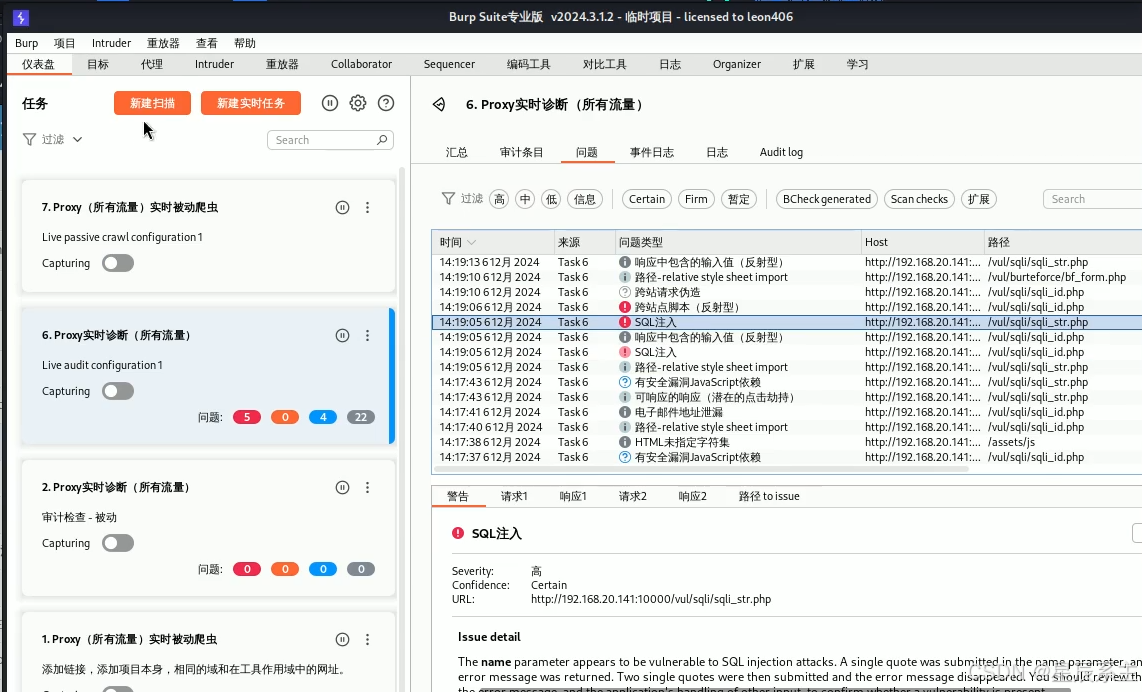The width and height of the screenshot is (1142, 692).
Task: Toggle the BCheck generated filter button
Action: click(x=827, y=199)
